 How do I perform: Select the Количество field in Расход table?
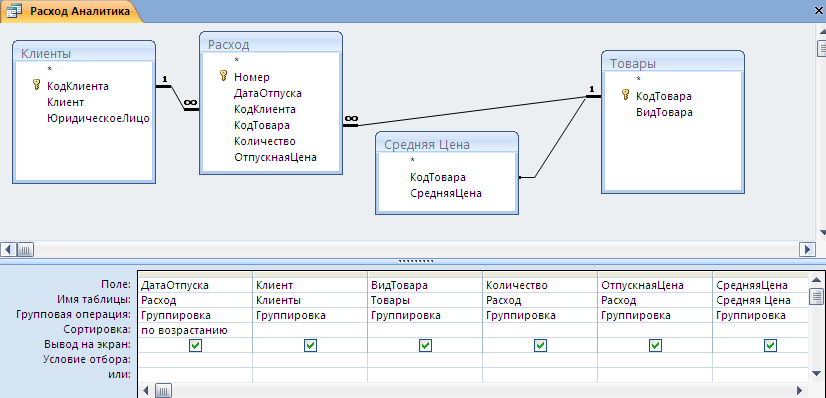tap(264, 141)
